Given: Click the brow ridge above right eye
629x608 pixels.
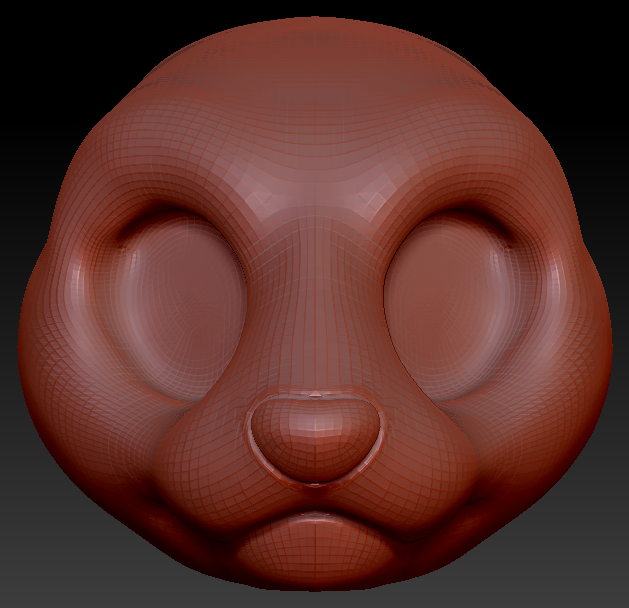Looking at the screenshot, I should (x=445, y=200).
